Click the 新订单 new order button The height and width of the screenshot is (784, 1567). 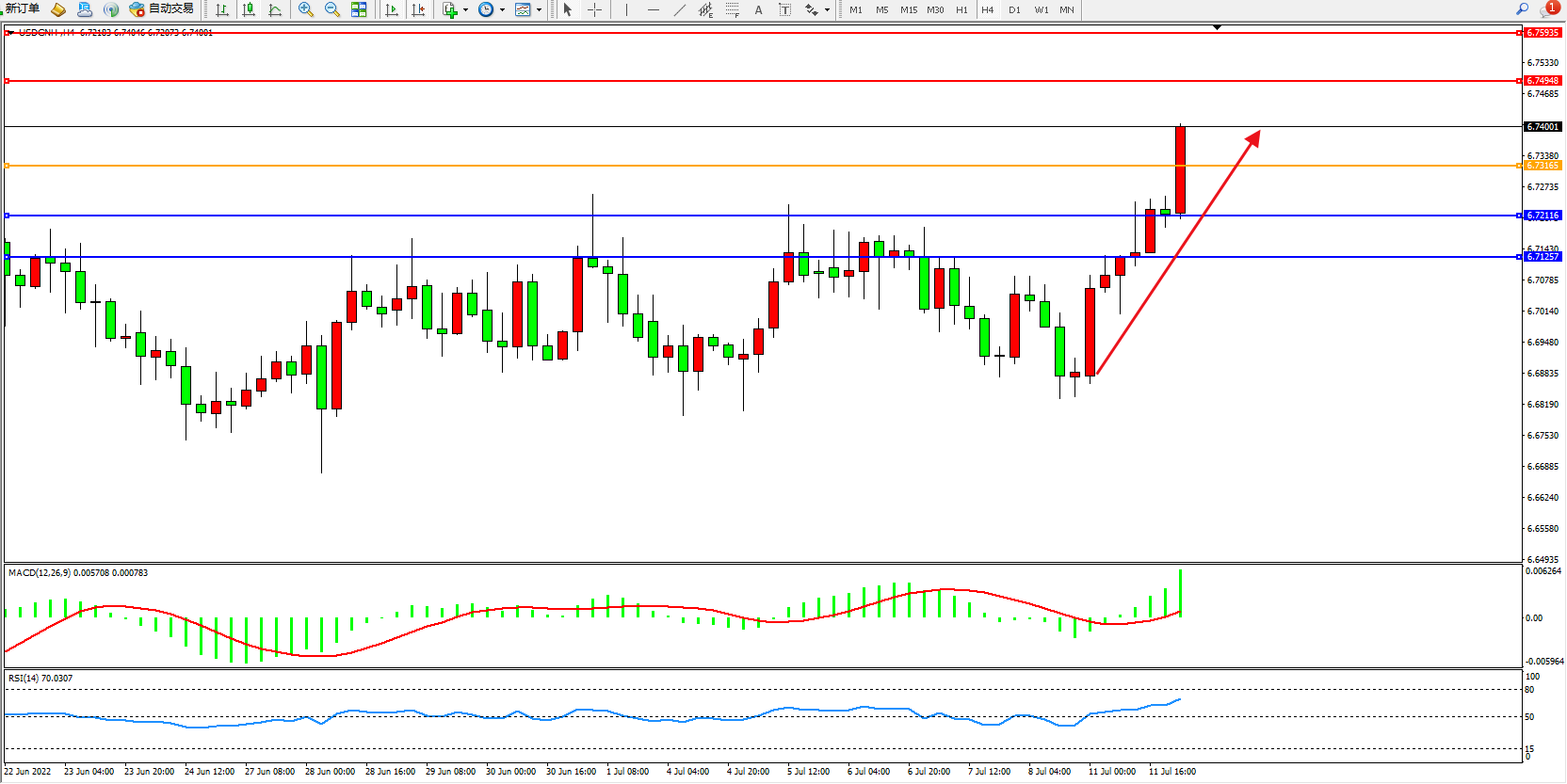coord(23,8)
